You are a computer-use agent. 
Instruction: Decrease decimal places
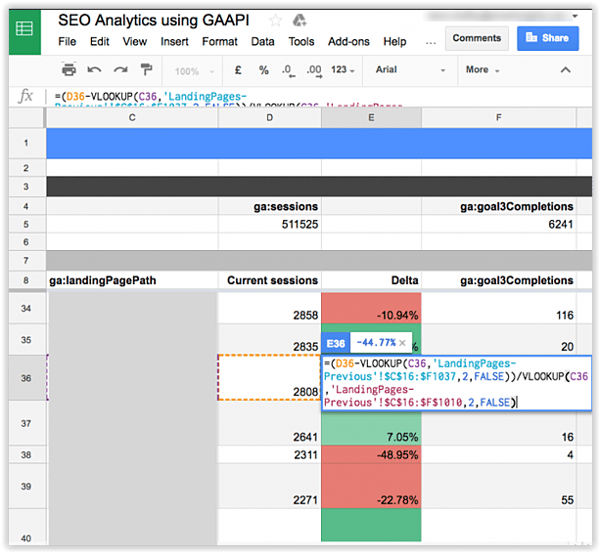click(289, 70)
